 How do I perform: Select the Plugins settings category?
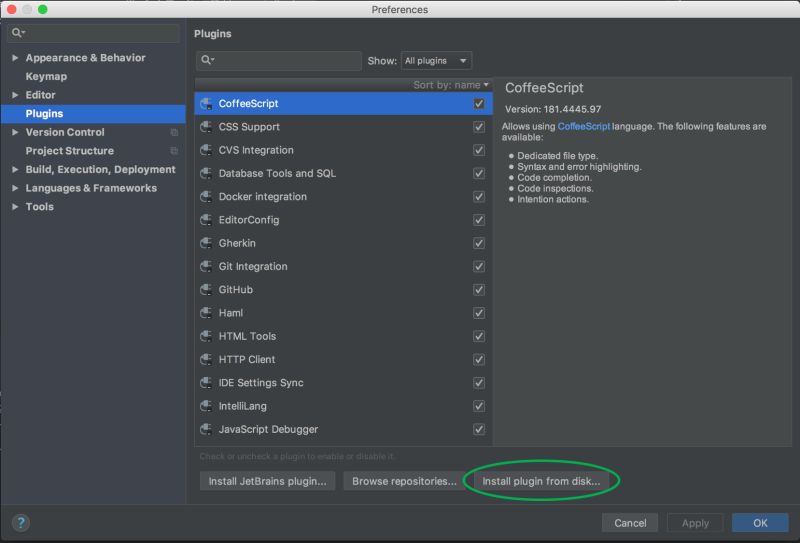tap(93, 114)
